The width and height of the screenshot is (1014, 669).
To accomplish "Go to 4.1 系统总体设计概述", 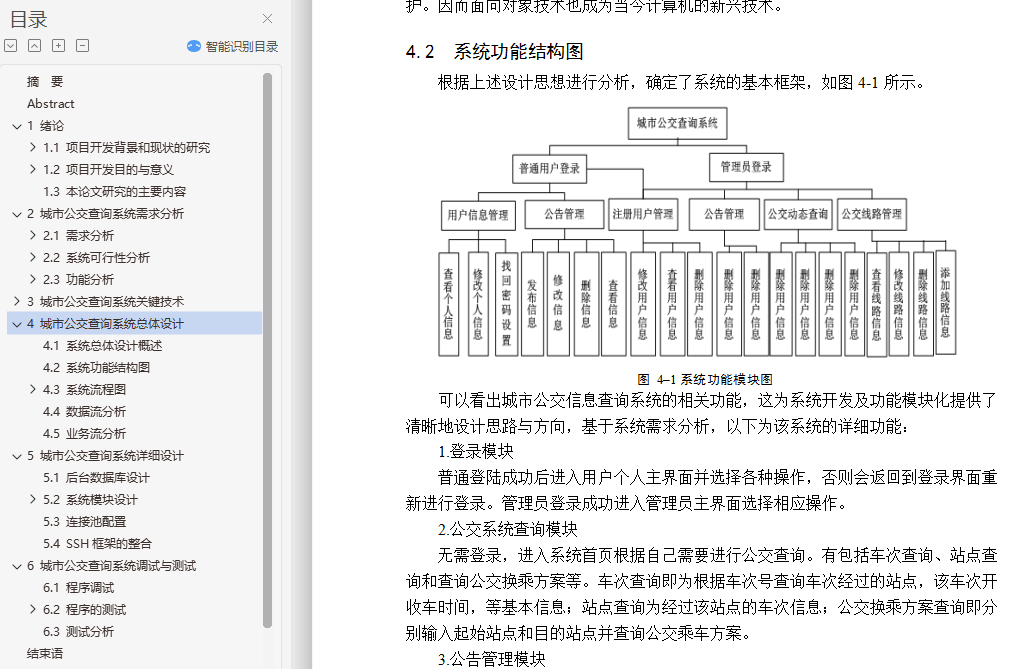I will 102,345.
